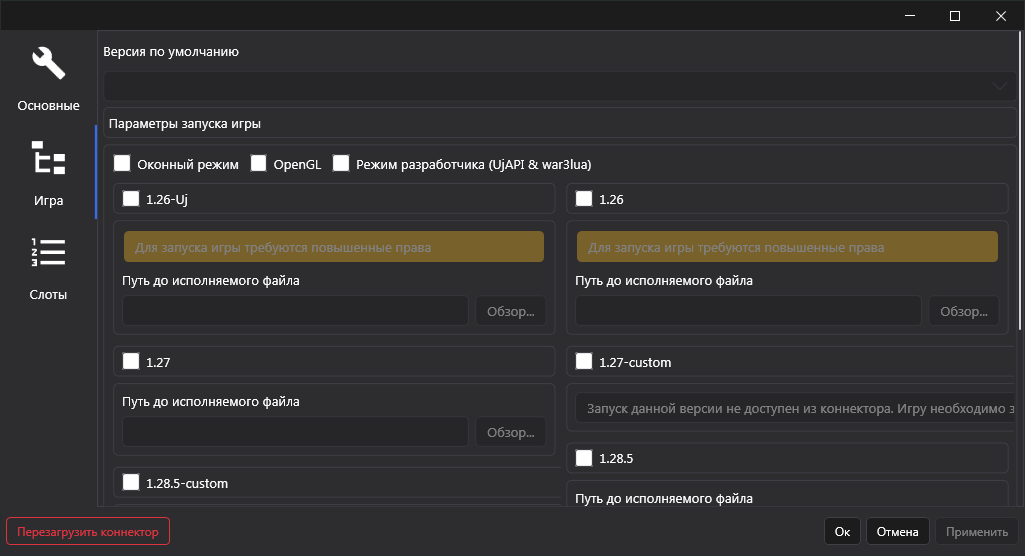Screen dimensions: 1025x556
Task: Click the Отмена button
Action: click(897, 532)
